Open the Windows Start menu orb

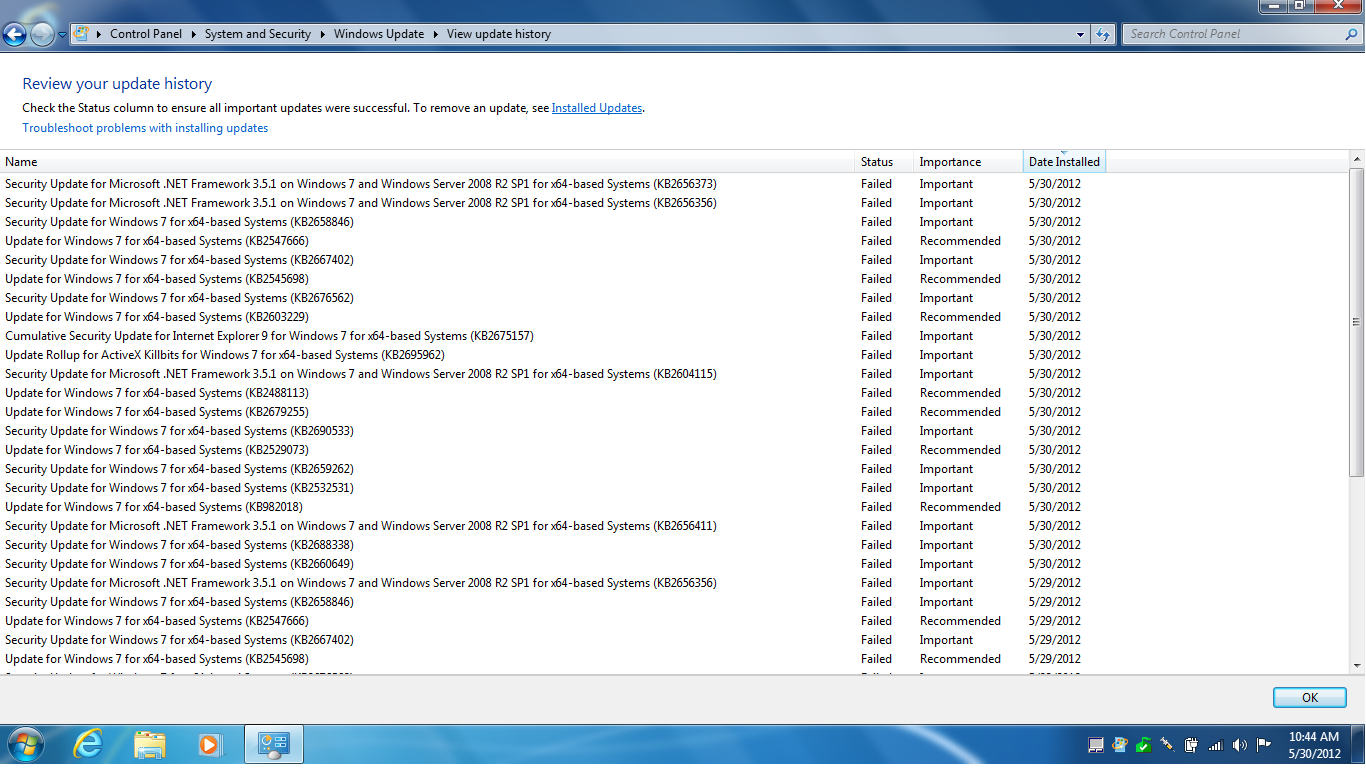coord(24,744)
